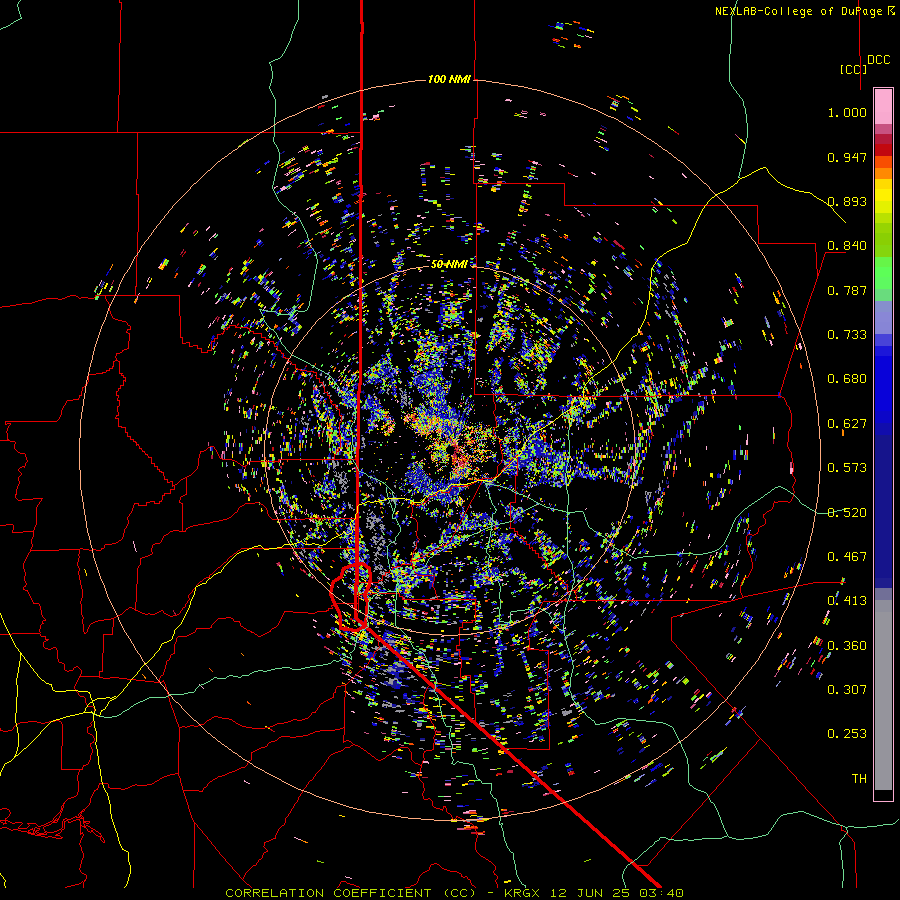Click the 1.000 value on the scale

tap(847, 112)
